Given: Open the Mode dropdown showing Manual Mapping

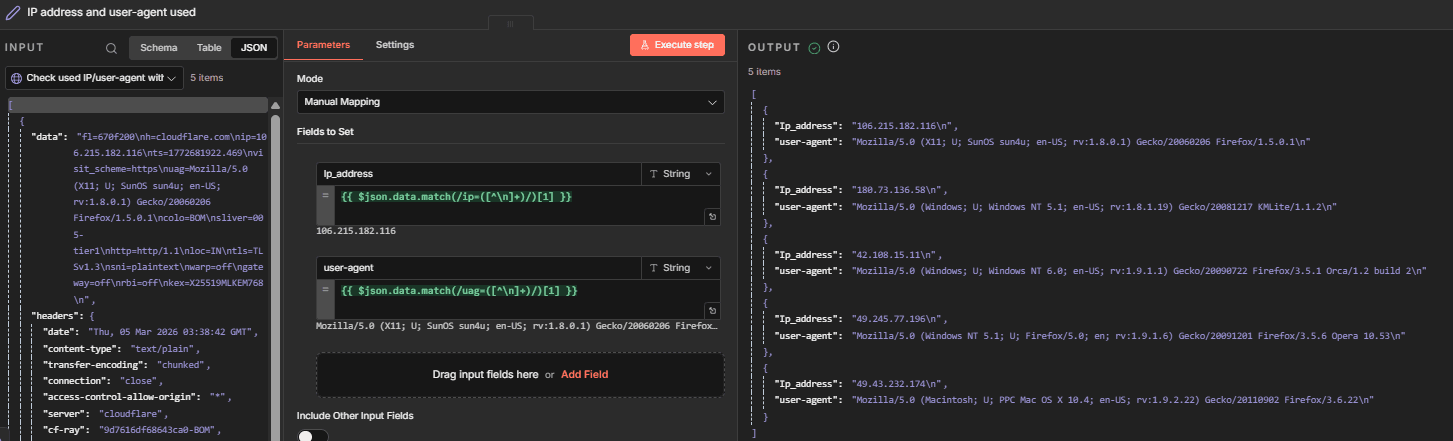Looking at the screenshot, I should point(510,102).
